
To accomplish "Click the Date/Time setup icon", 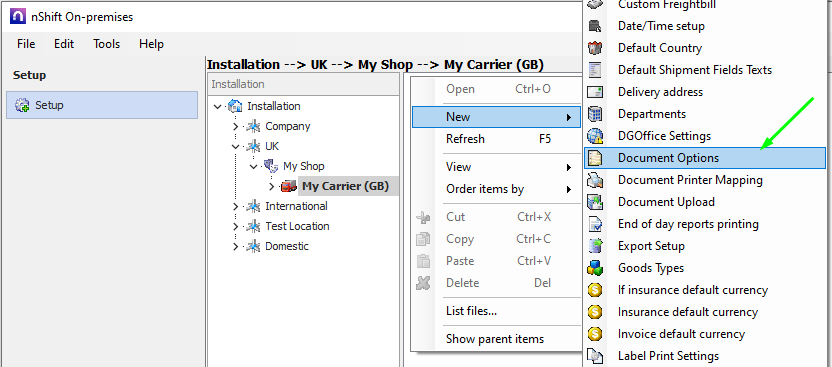I will (x=595, y=26).
